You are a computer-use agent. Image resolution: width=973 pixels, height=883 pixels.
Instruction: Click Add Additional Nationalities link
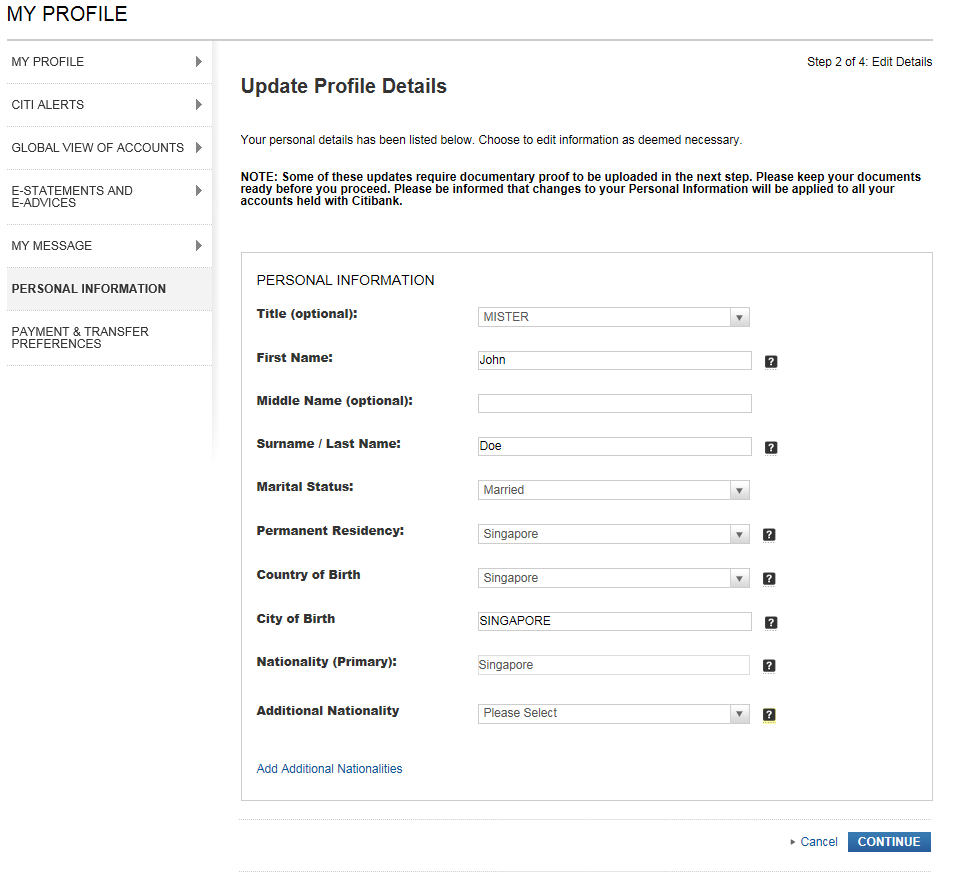pyautogui.click(x=329, y=769)
